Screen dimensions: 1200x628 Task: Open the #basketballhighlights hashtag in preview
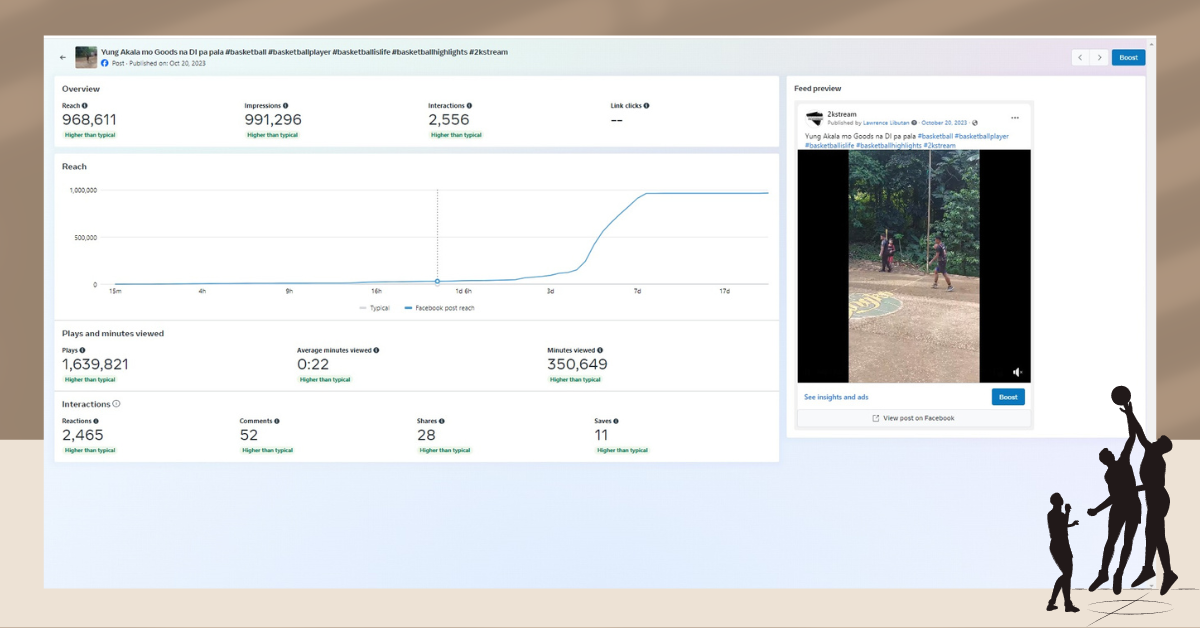coord(889,146)
